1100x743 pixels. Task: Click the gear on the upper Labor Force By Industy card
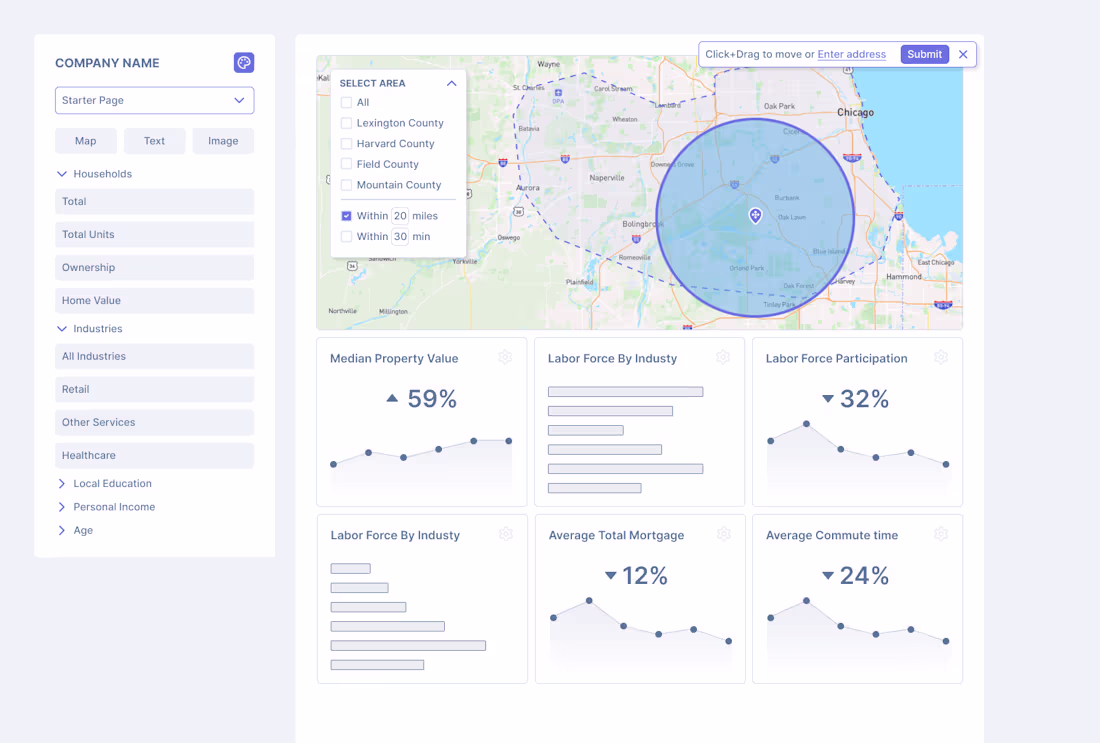(x=723, y=356)
